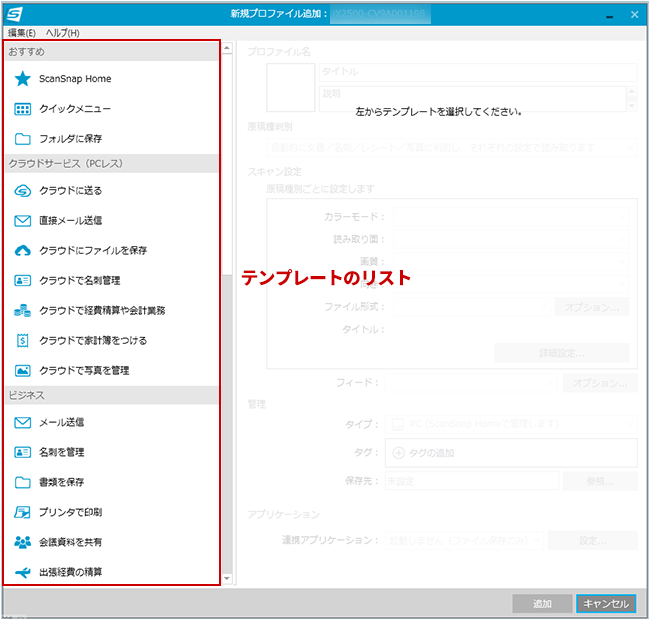Select the ScanSnap Home star icon
The image size is (650, 620).
click(22, 79)
